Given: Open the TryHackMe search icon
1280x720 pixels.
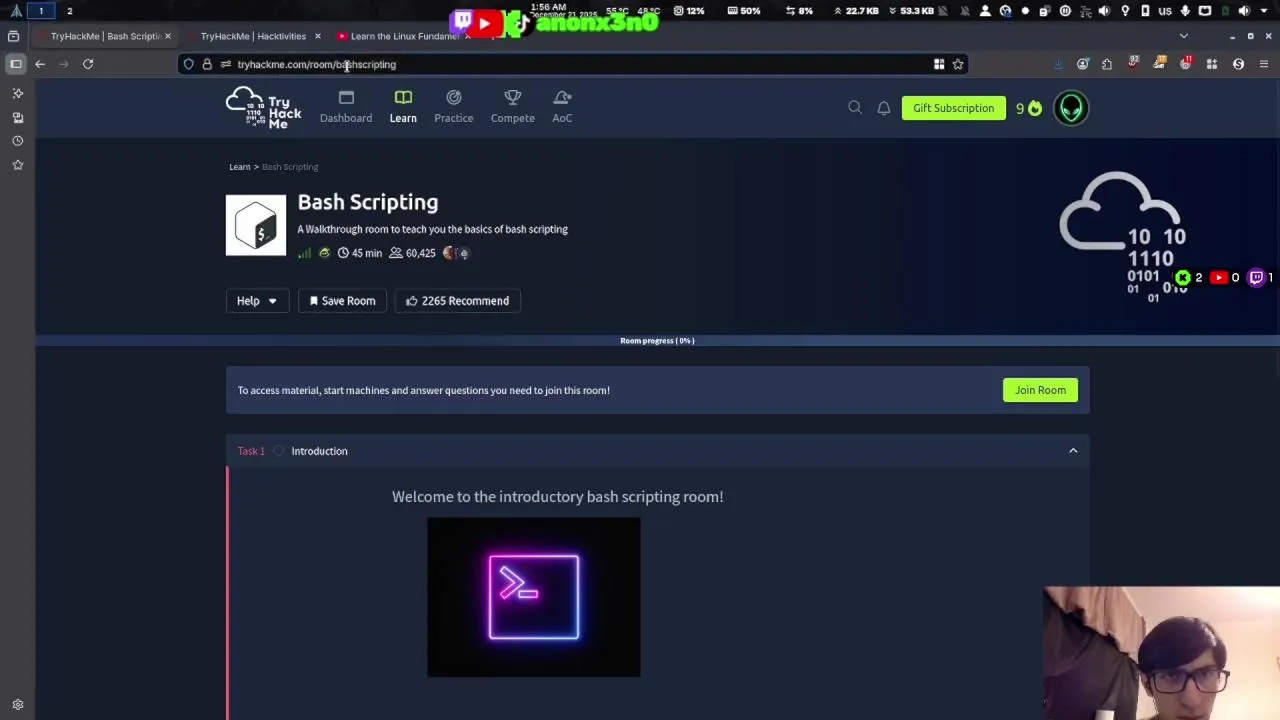Looking at the screenshot, I should 855,107.
